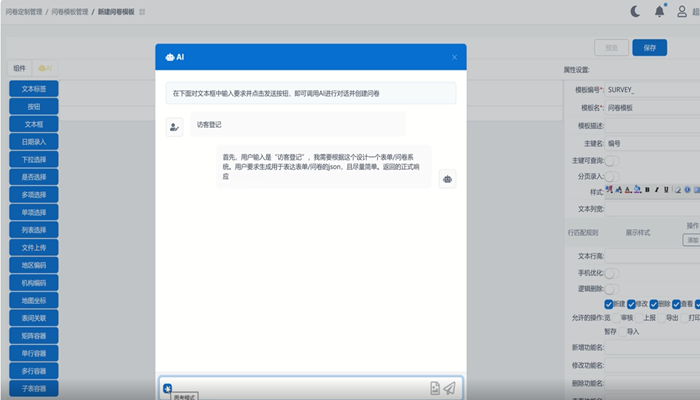Screen dimensions: 700x400
Task: Add a 日期录入 component
Action: [x=34, y=142]
